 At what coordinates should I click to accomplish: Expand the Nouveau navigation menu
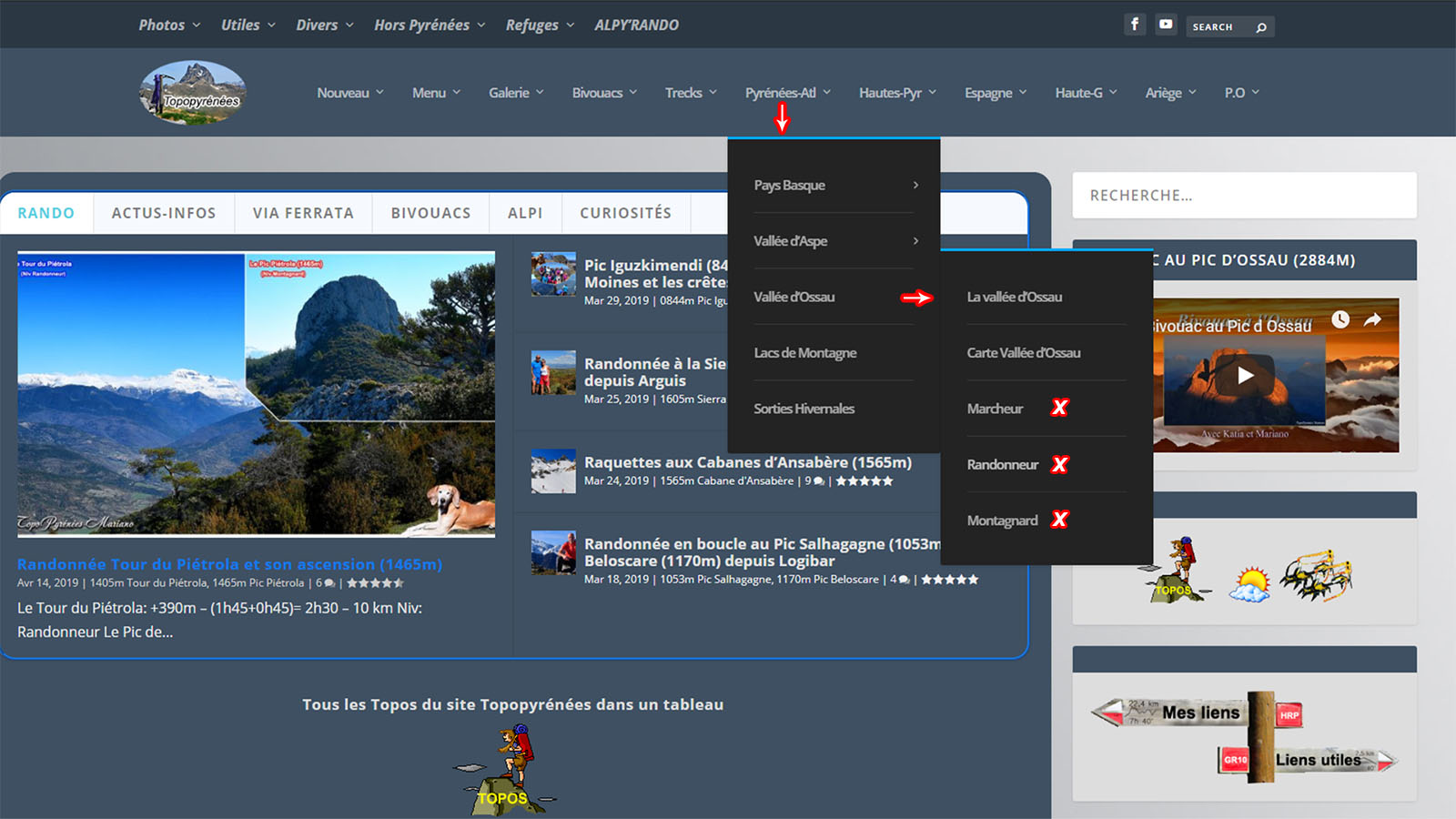coord(350,93)
